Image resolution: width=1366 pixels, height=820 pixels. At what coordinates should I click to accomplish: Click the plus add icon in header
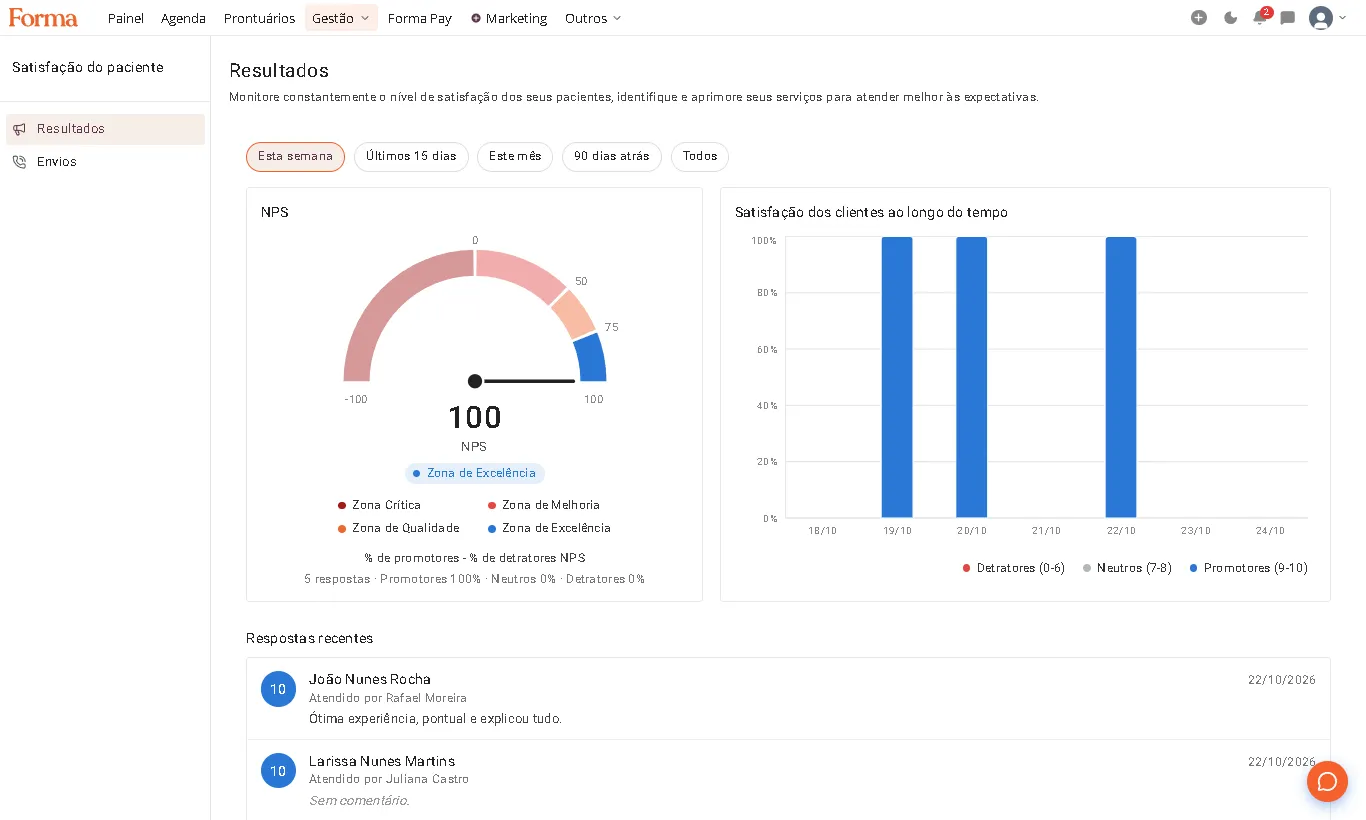pos(1199,18)
